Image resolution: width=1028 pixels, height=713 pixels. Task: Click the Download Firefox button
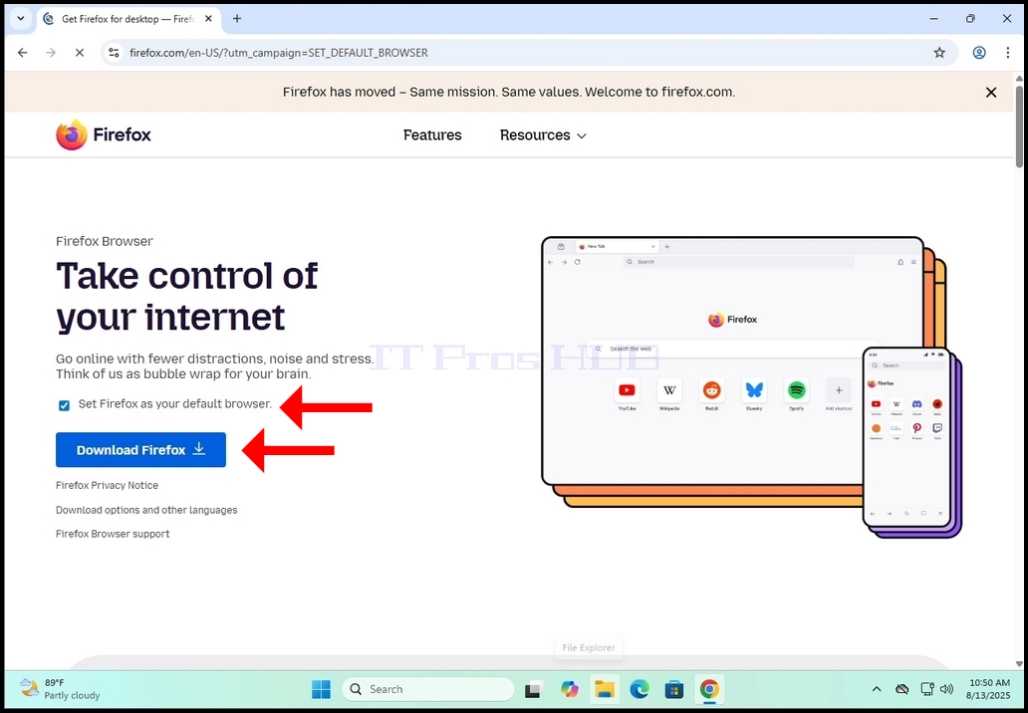point(140,450)
